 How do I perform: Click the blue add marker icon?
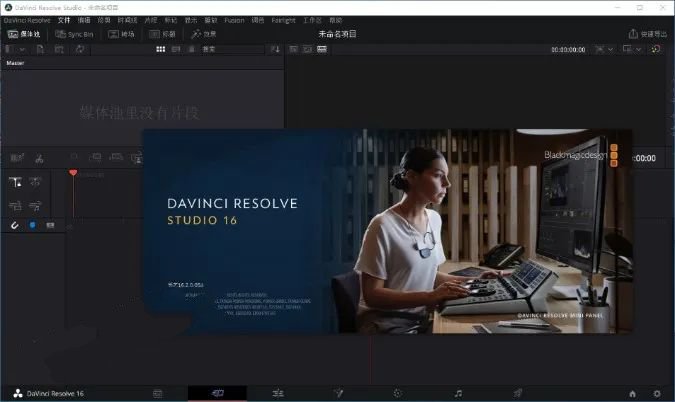(32, 225)
